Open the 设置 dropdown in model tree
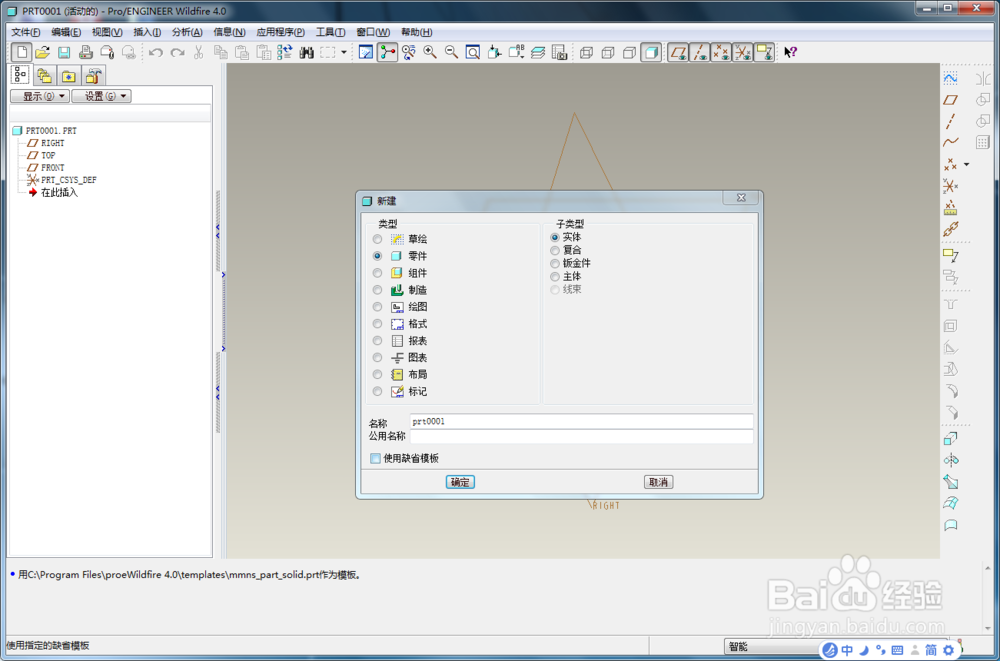 (101, 96)
